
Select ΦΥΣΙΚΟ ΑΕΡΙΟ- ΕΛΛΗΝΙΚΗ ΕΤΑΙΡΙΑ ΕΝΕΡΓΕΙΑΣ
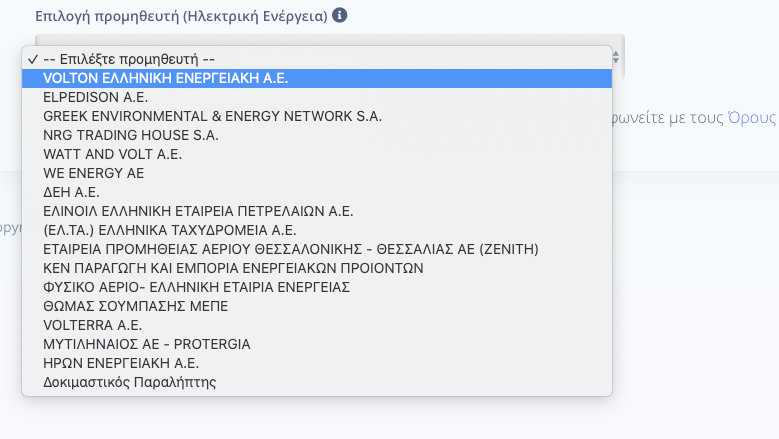tap(317, 287)
